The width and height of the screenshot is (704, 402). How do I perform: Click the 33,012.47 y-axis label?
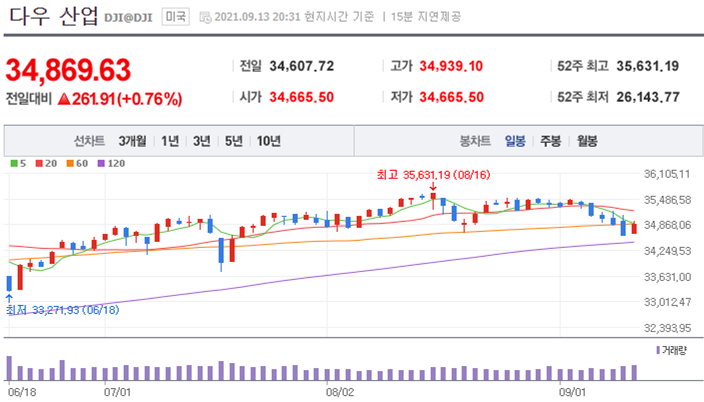tap(667, 302)
